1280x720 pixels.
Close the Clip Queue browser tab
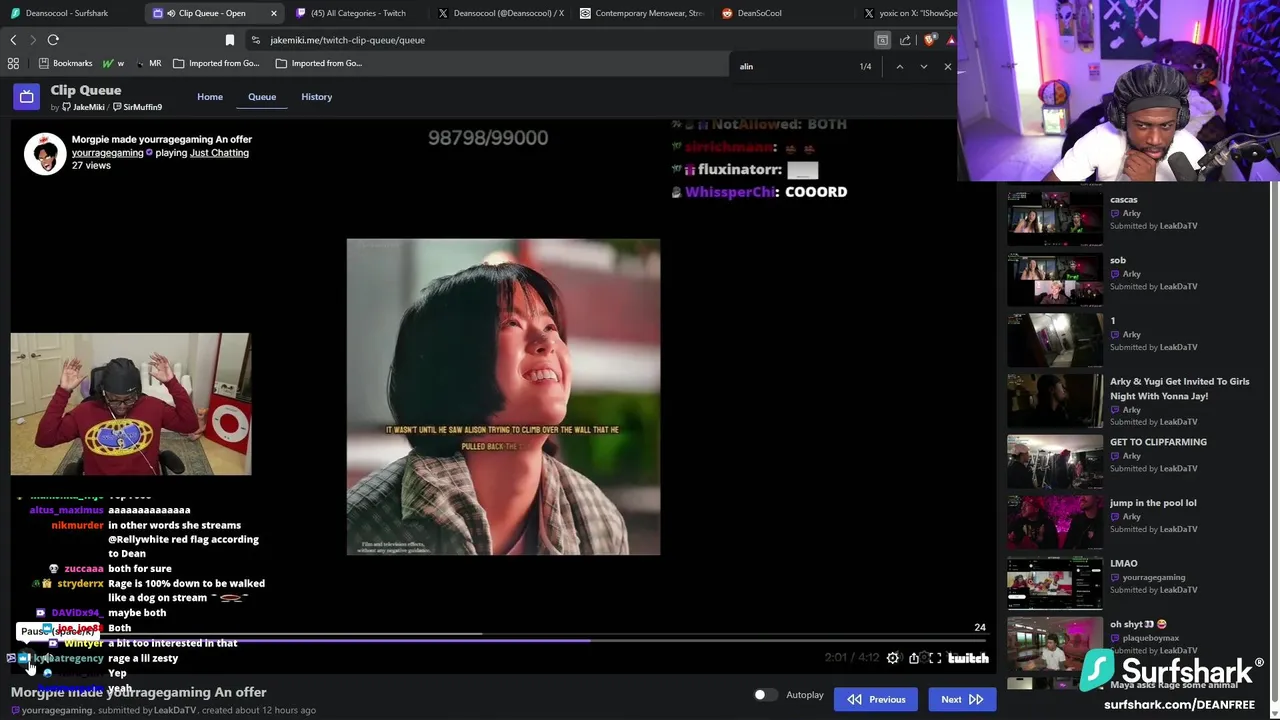pyautogui.click(x=273, y=13)
